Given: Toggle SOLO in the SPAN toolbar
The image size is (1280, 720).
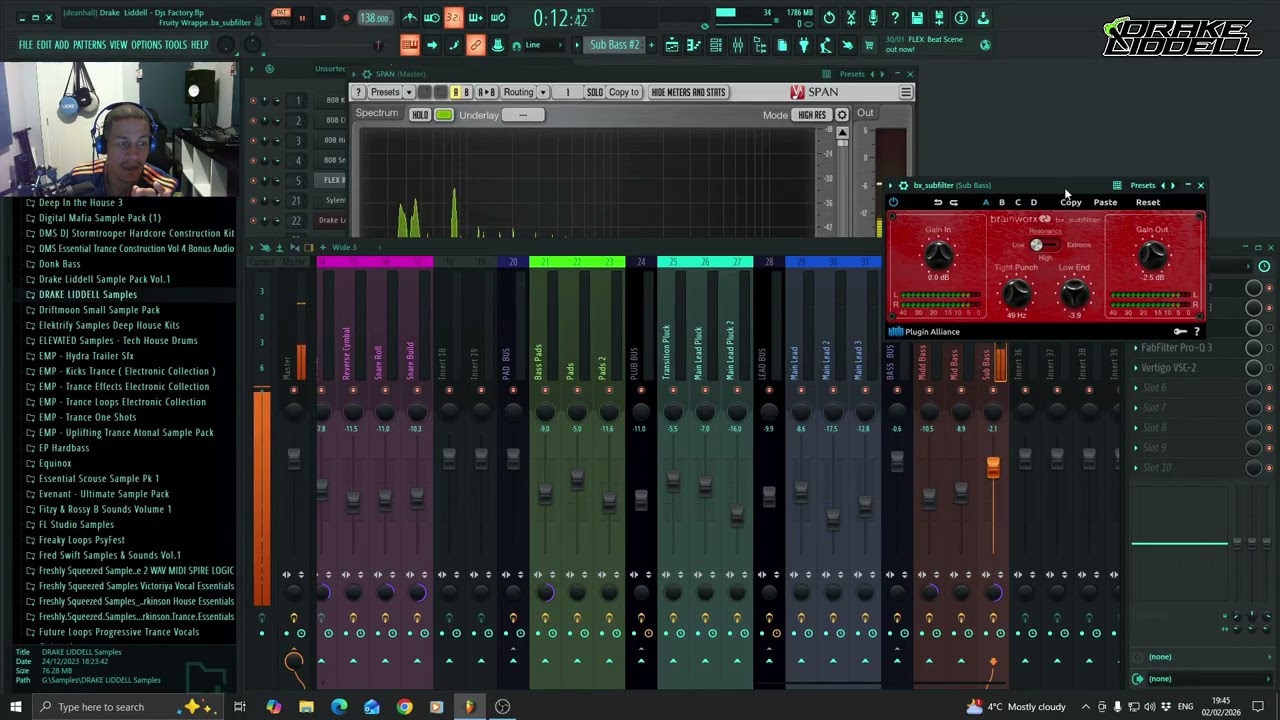Looking at the screenshot, I should coord(595,92).
